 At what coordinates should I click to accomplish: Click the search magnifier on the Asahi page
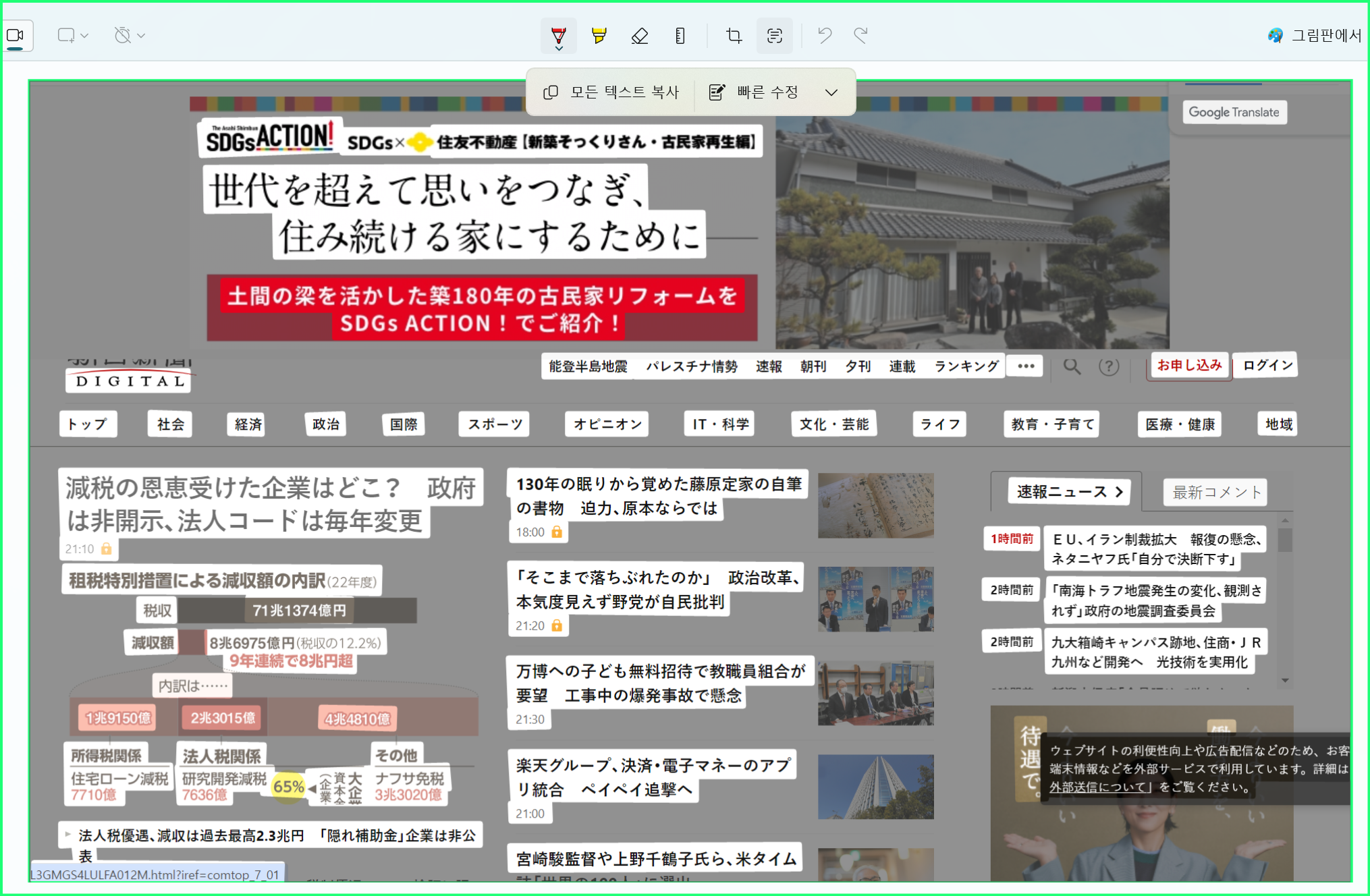click(1072, 366)
